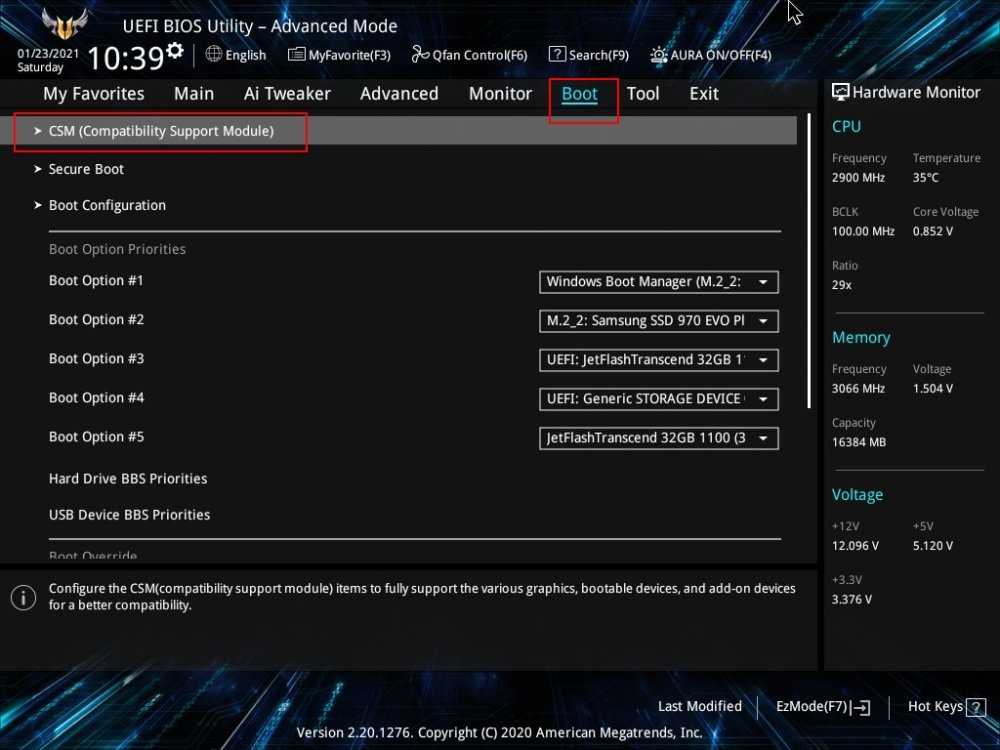The image size is (1000, 750).
Task: Open MyFavorite(F3) from the top toolbar
Action: point(339,55)
